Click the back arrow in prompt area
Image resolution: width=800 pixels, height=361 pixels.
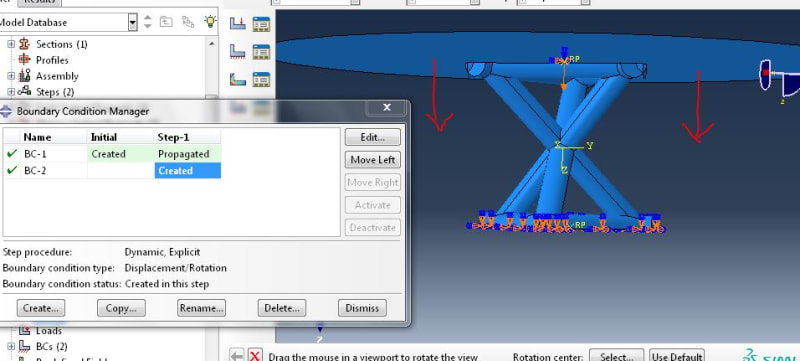pos(236,355)
